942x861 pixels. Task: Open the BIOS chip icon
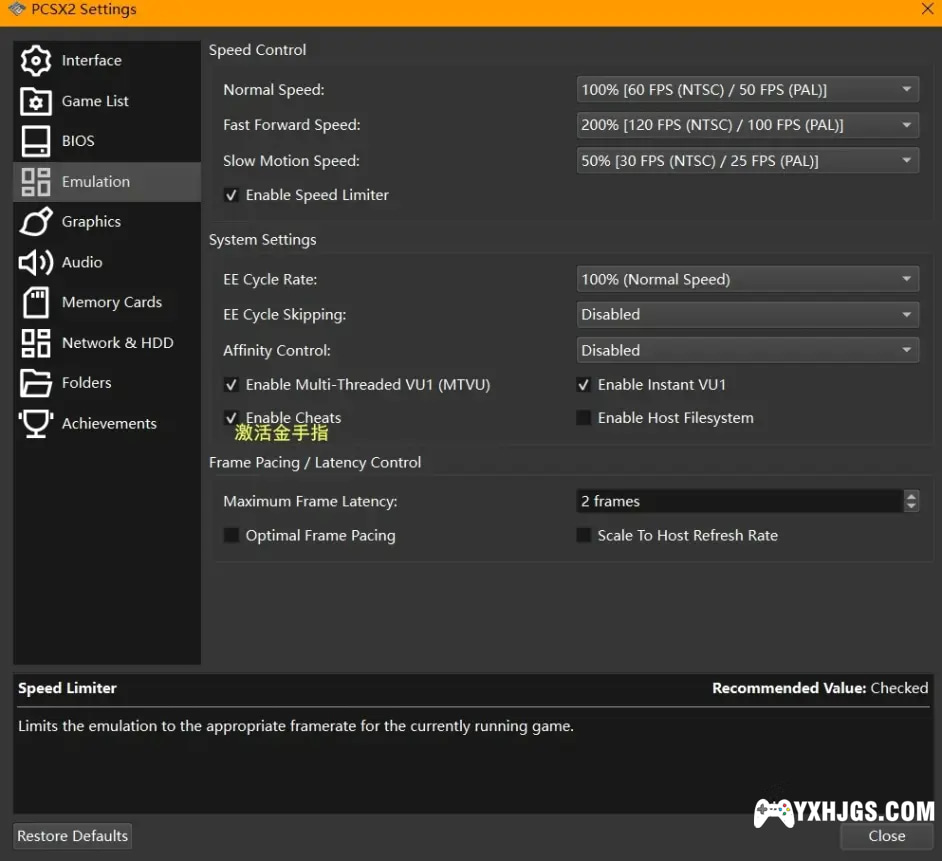pyautogui.click(x=36, y=141)
